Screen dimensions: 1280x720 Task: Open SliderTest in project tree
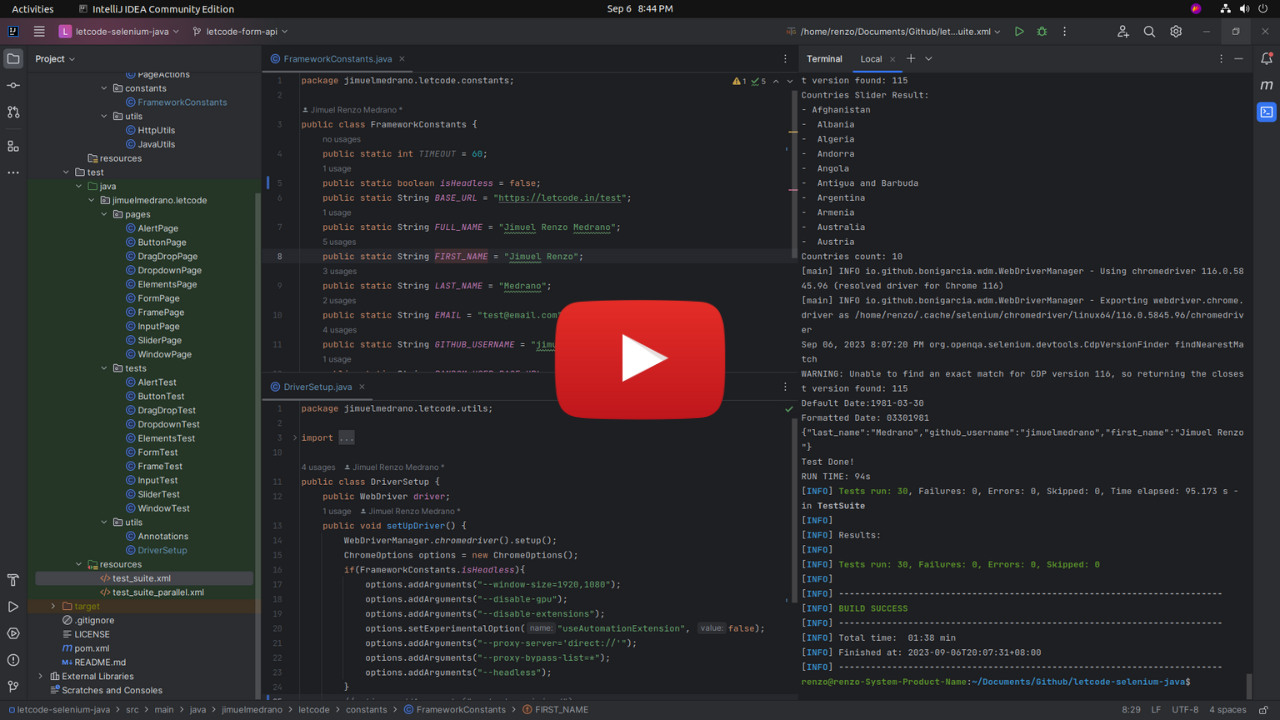coord(158,494)
